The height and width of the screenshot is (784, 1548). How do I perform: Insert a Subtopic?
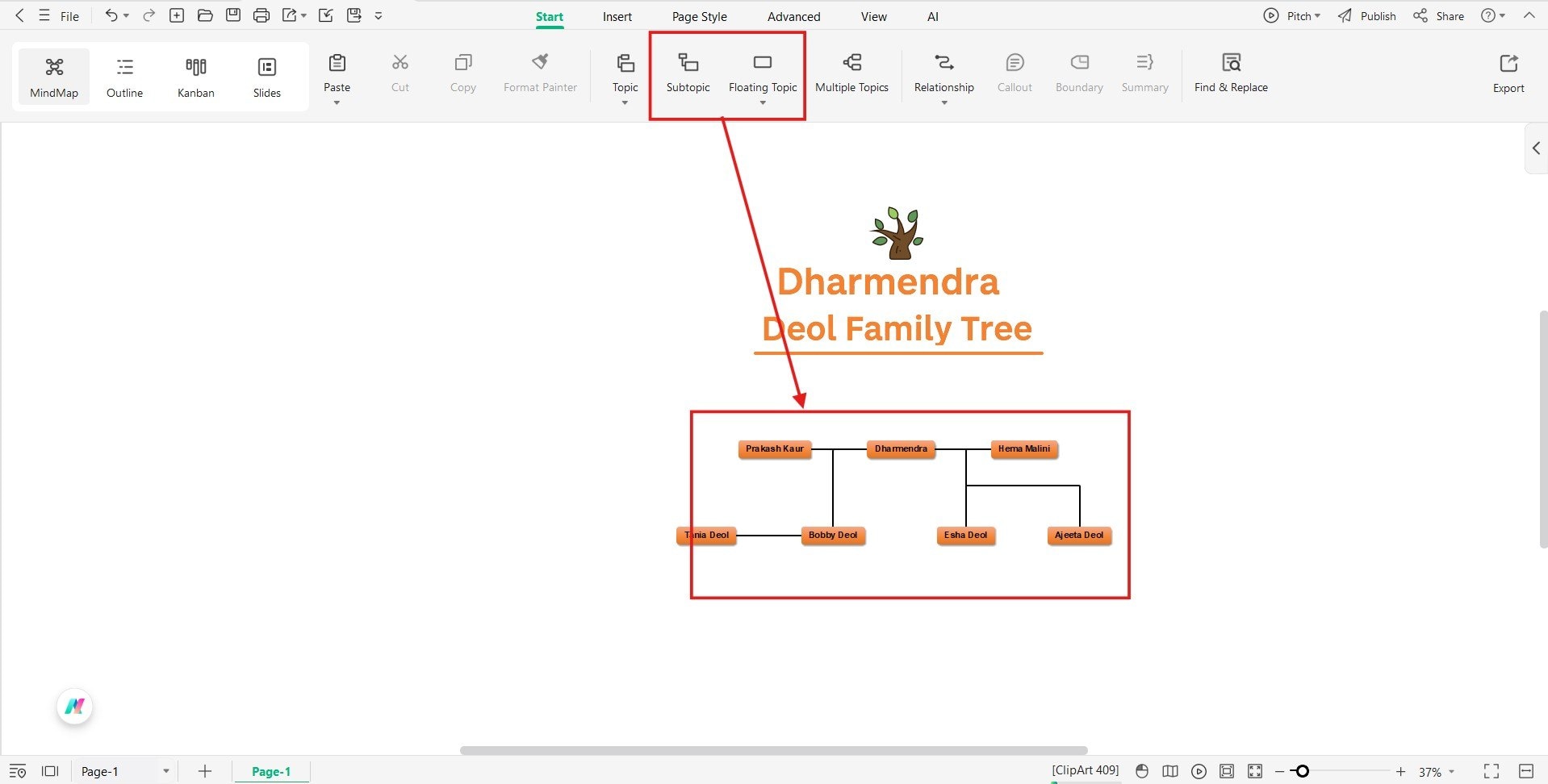[688, 73]
